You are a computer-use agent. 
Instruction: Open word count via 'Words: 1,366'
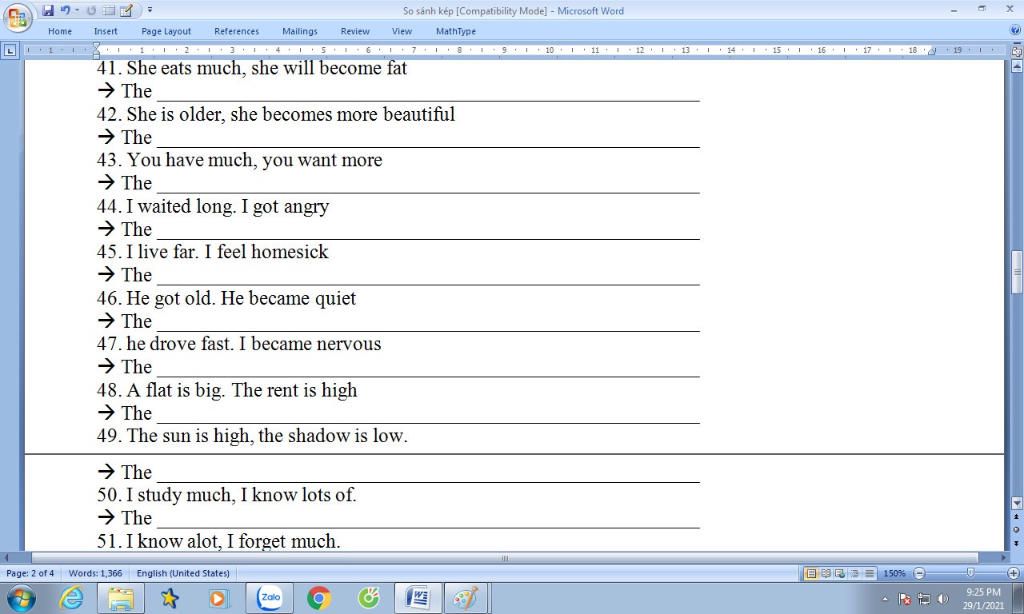(x=95, y=574)
